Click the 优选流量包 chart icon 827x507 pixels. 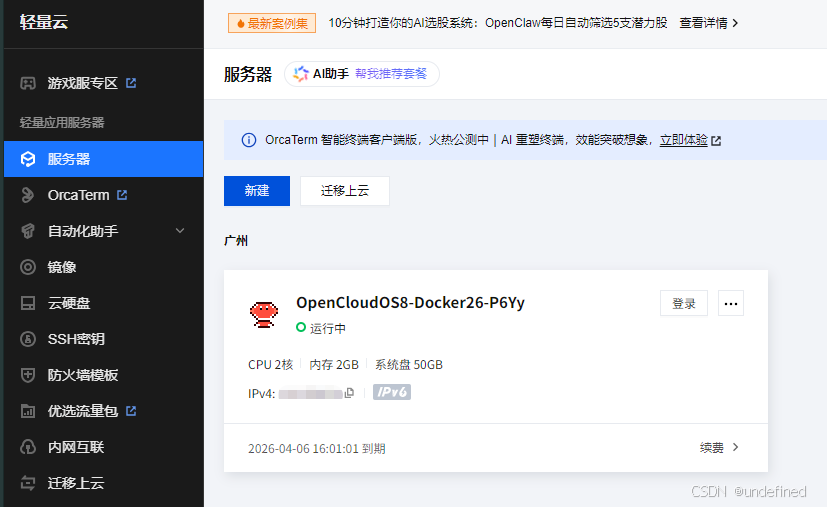(28, 411)
